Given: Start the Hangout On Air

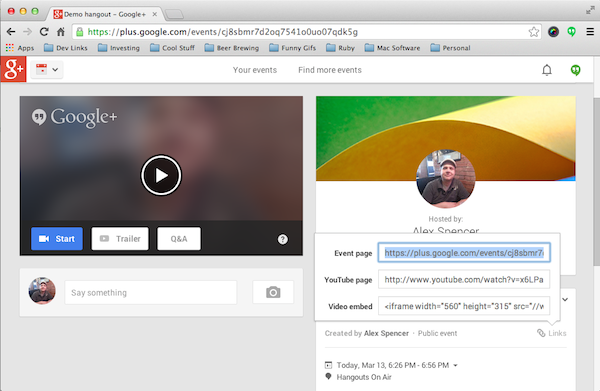Looking at the screenshot, I should click(57, 239).
